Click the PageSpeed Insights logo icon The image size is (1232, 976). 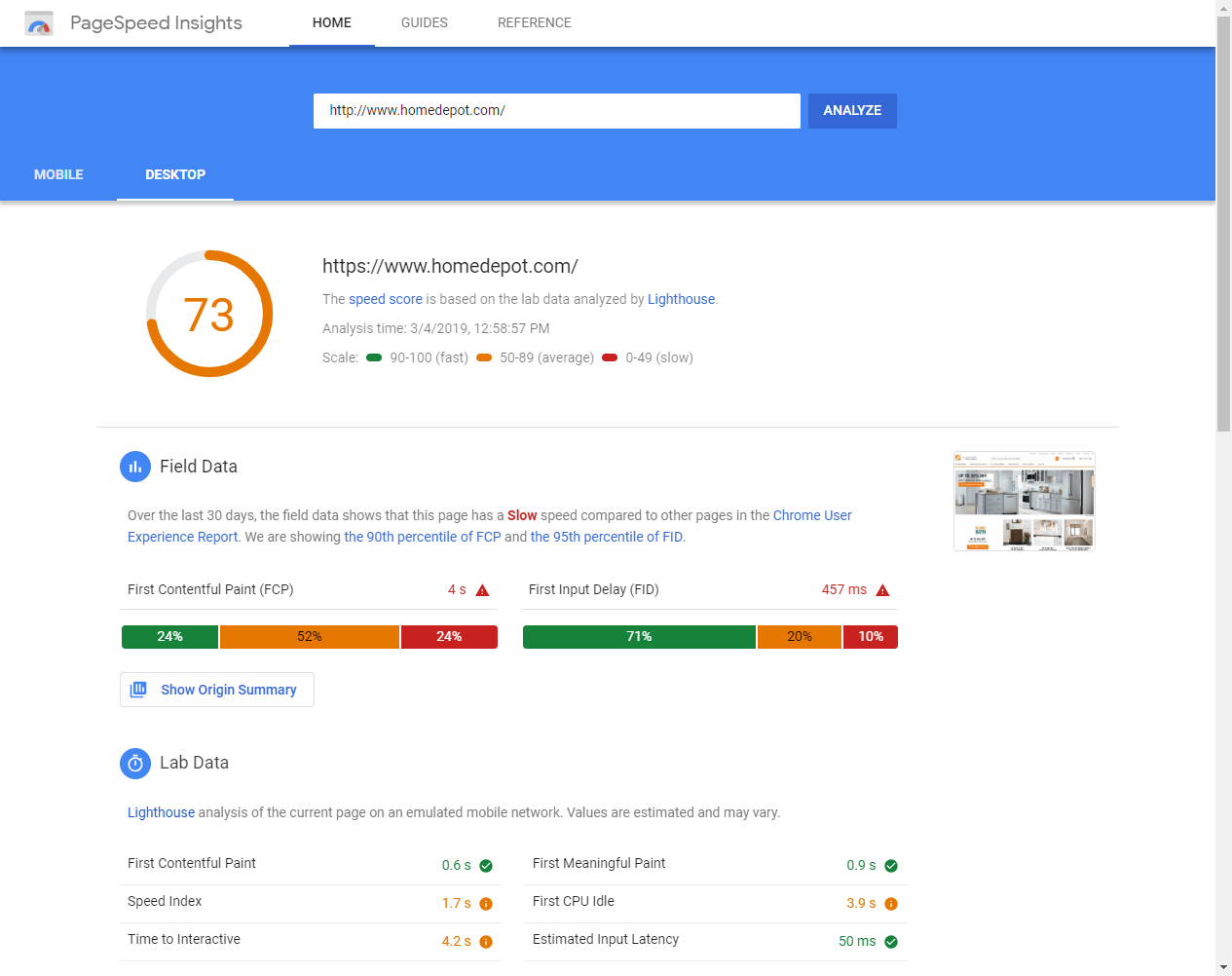(39, 23)
